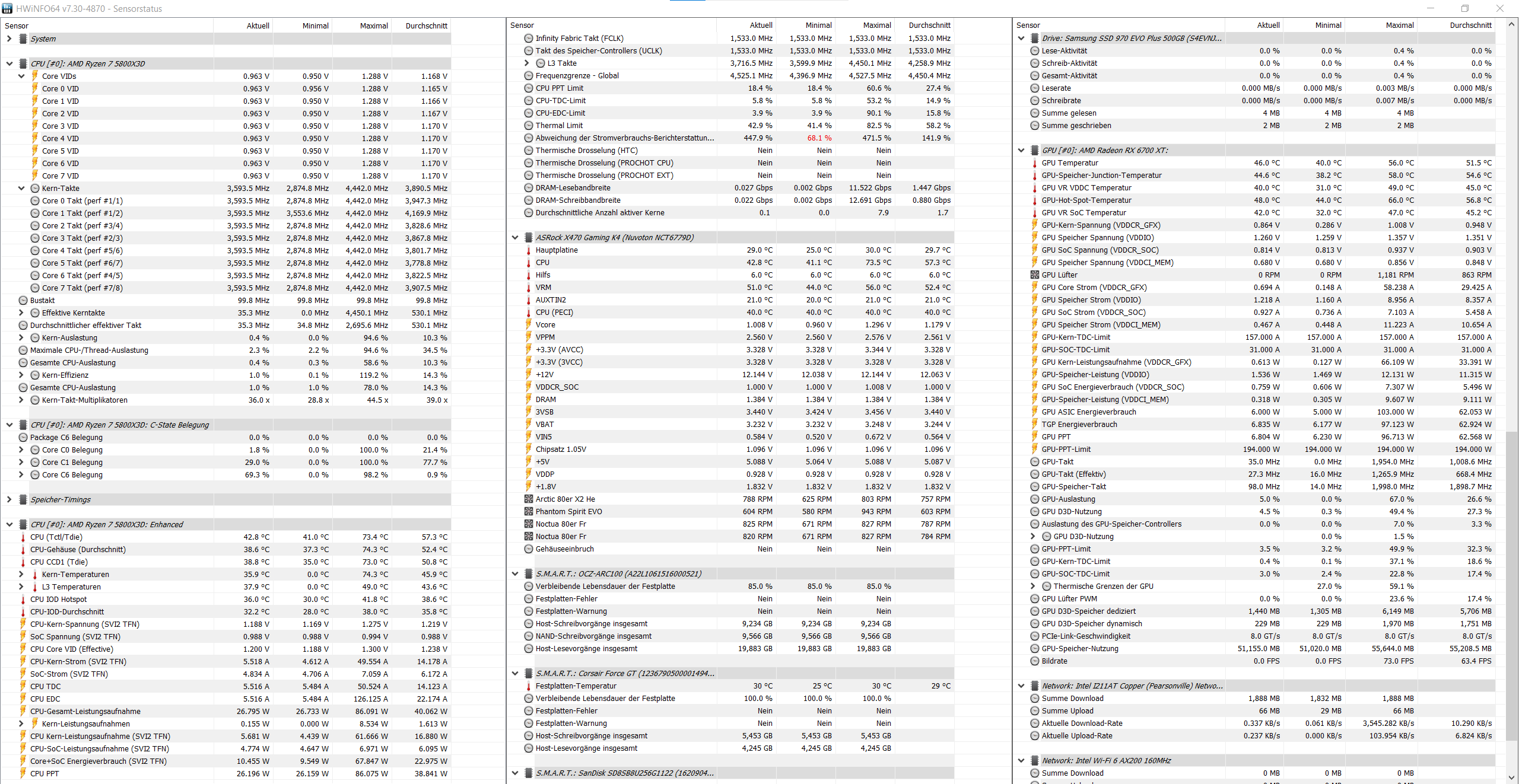
Task: Click the lightning bolt icon beside Vcore
Action: point(528,324)
